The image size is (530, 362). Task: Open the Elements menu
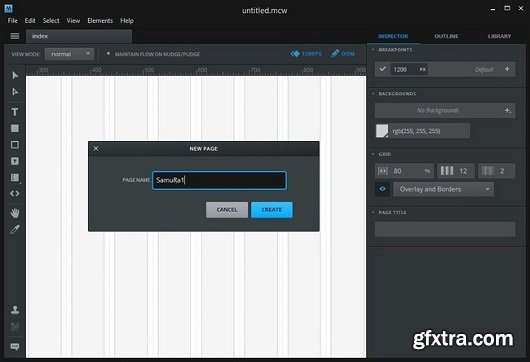click(x=100, y=21)
